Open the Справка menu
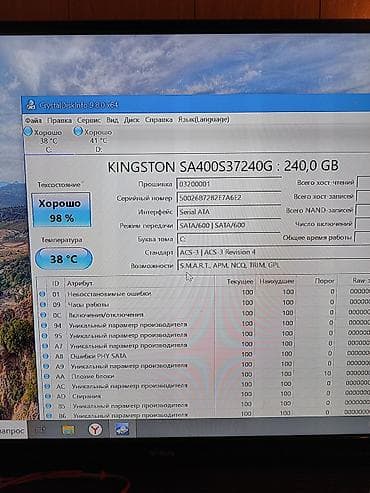 [158, 119]
